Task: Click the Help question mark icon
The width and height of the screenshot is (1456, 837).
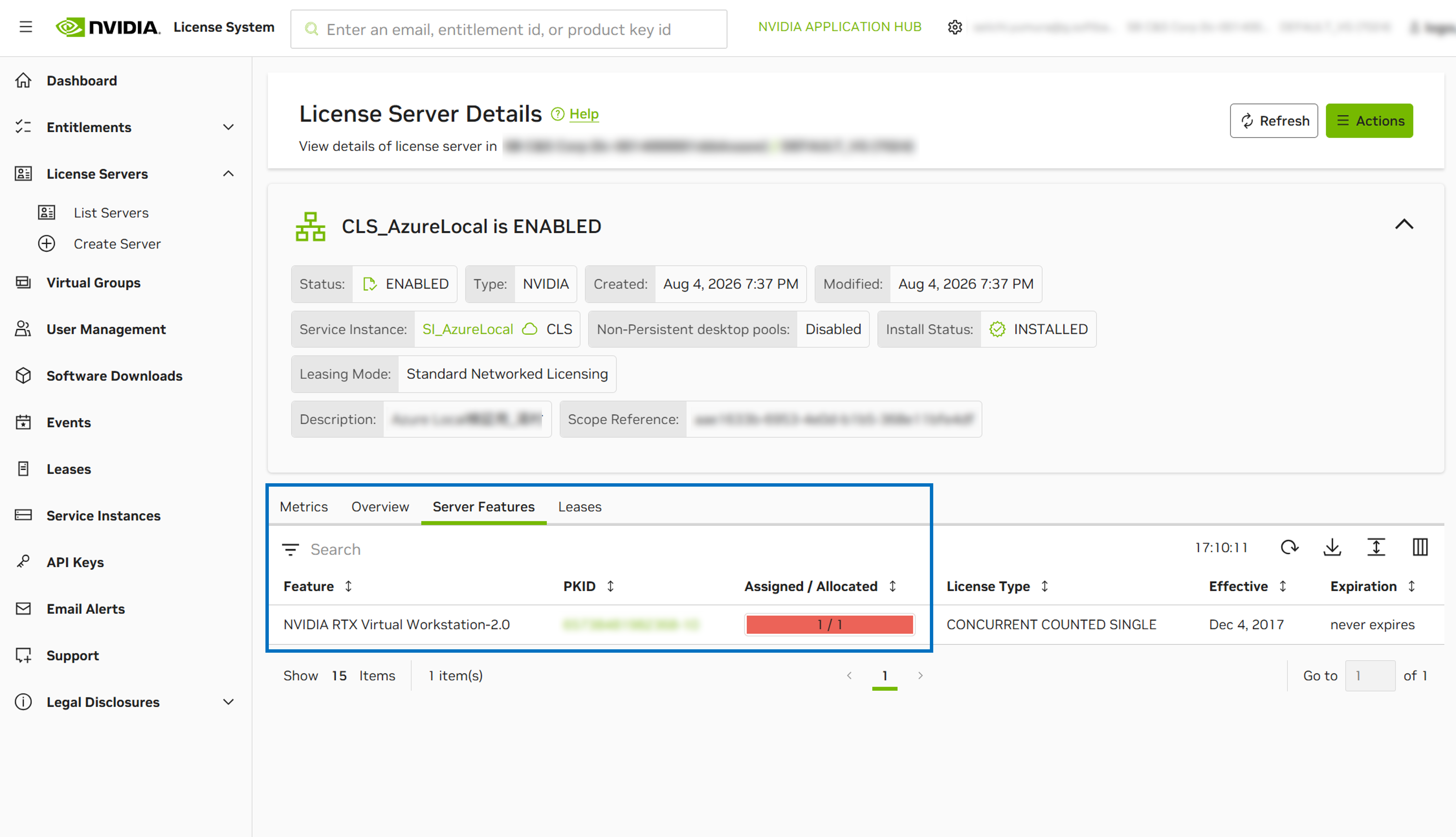Action: click(557, 114)
